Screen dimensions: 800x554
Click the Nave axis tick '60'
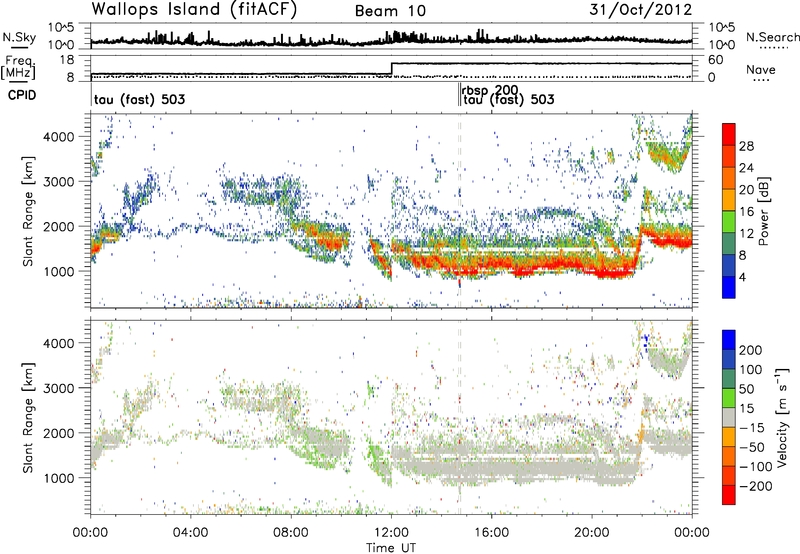coord(715,60)
